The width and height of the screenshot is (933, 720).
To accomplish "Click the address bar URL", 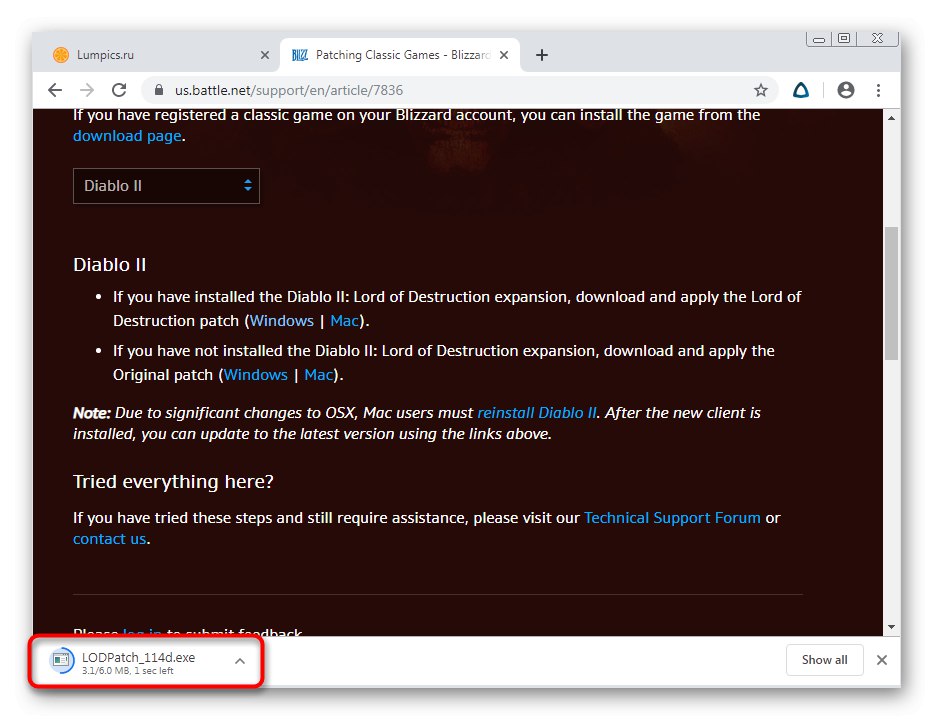I will pos(289,90).
